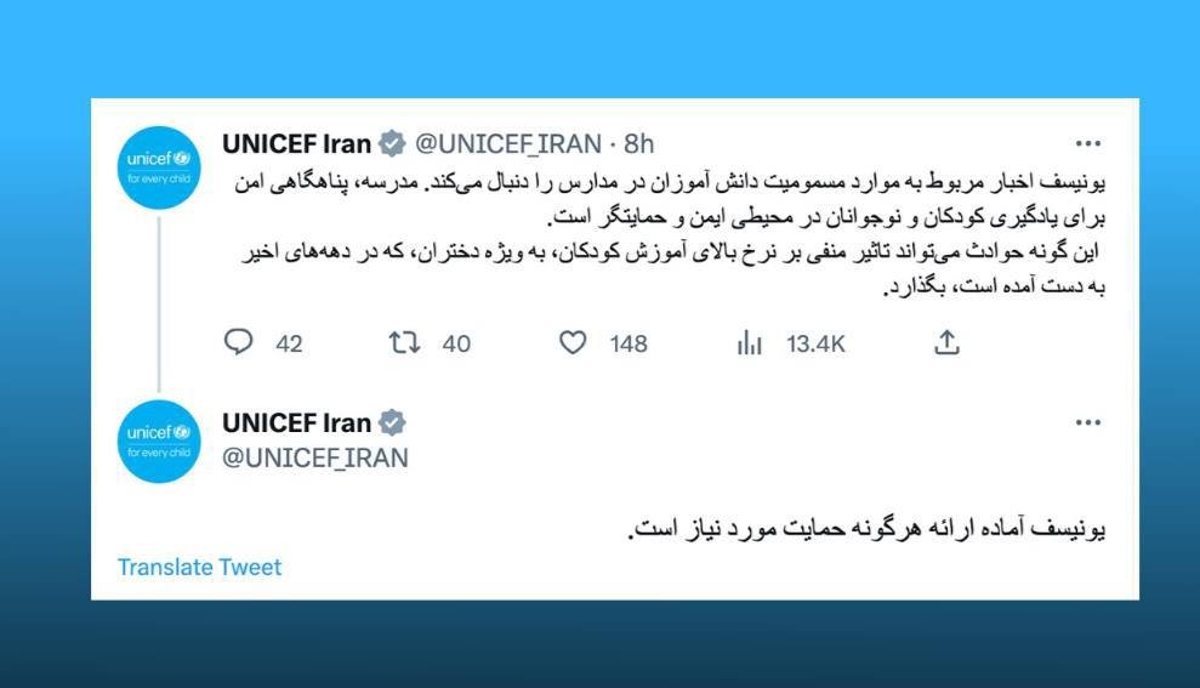
Task: Select the UNICEF Iran profile name
Action: click(295, 143)
